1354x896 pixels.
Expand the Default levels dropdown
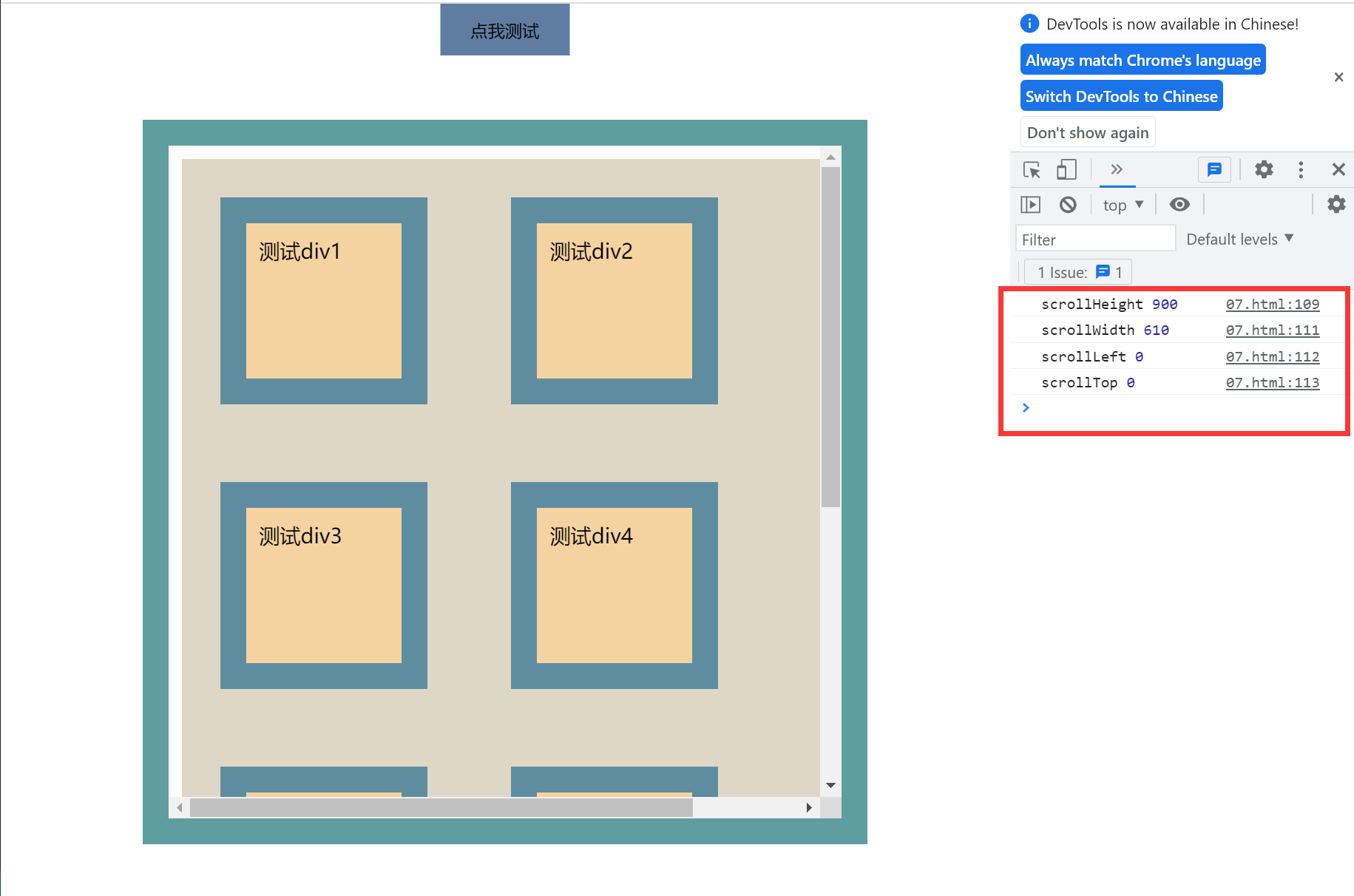point(1240,239)
